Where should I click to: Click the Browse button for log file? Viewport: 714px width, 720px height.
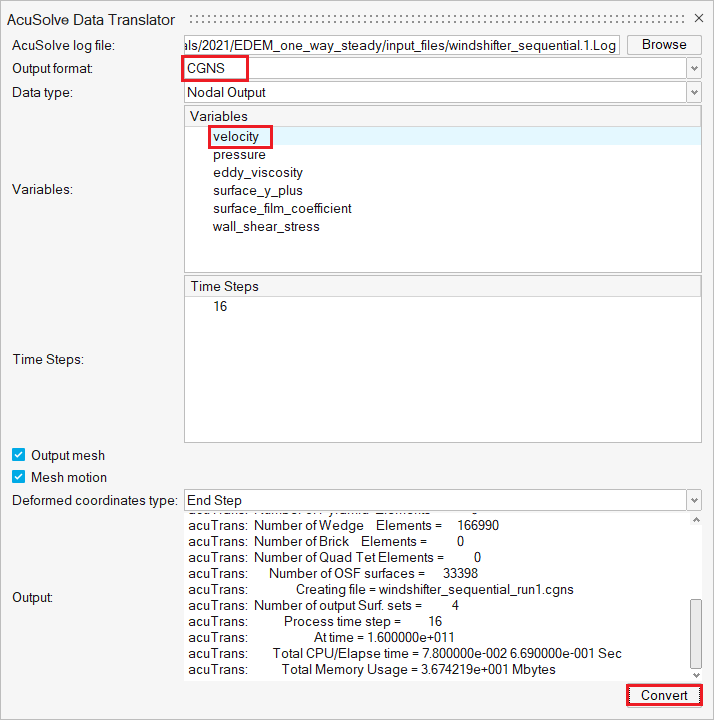664,45
